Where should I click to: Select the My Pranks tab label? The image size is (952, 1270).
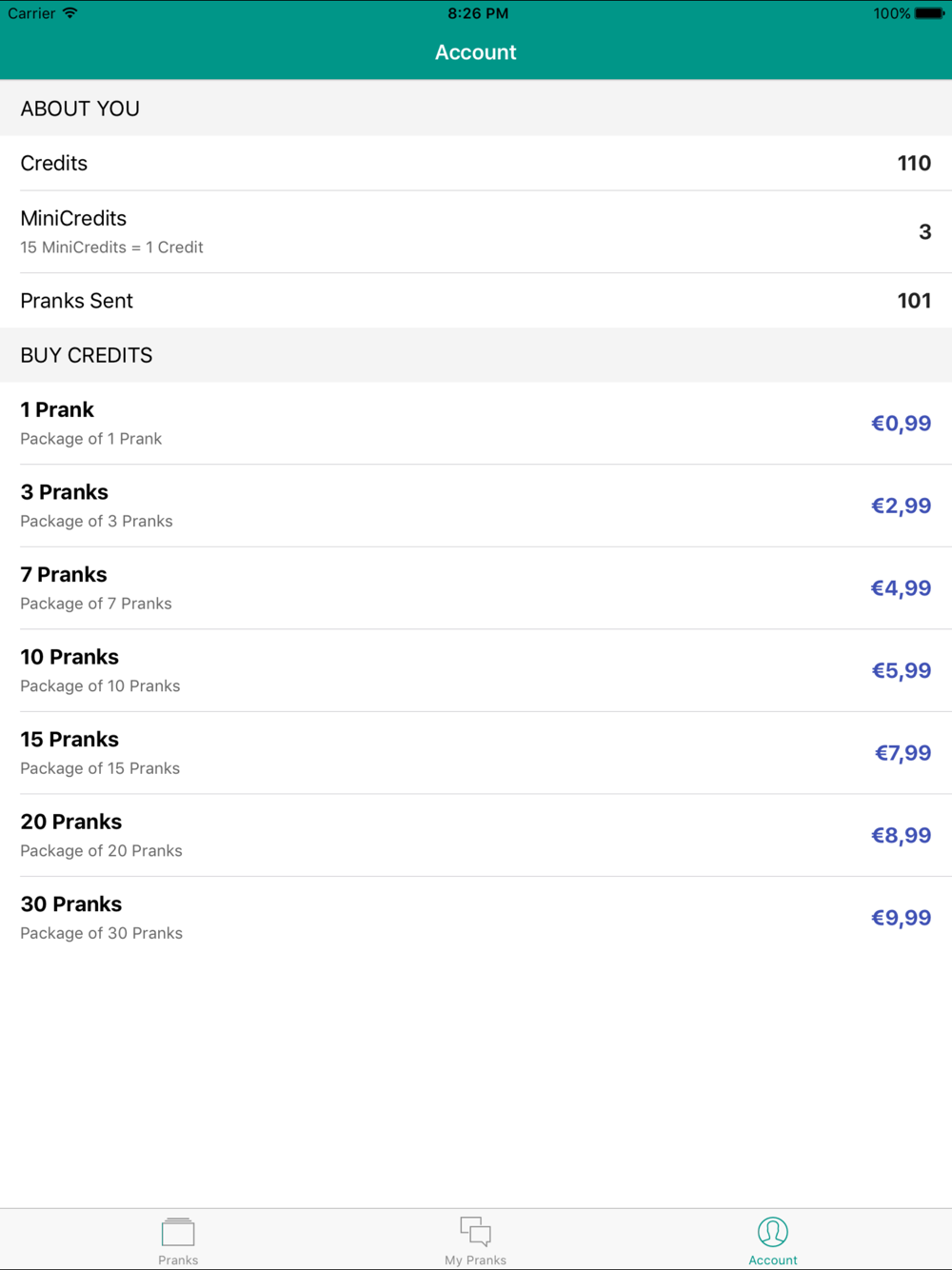coord(475,1260)
